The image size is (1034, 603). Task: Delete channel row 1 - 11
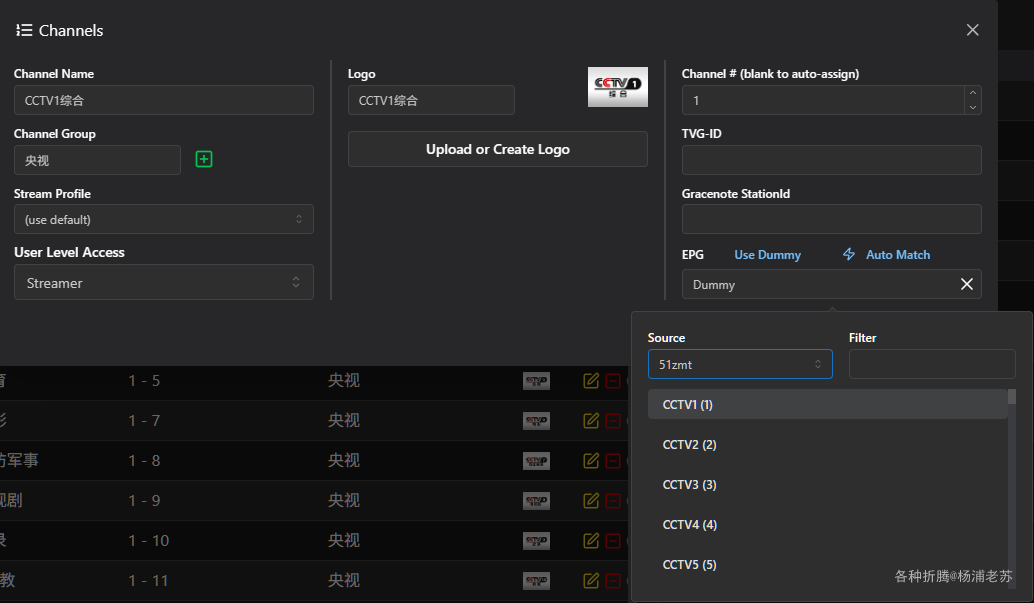pyautogui.click(x=613, y=581)
